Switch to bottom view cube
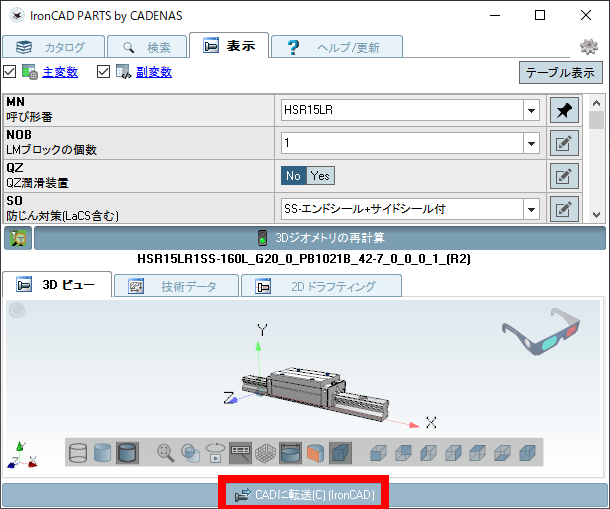This screenshot has width=610, height=509. tap(503, 453)
